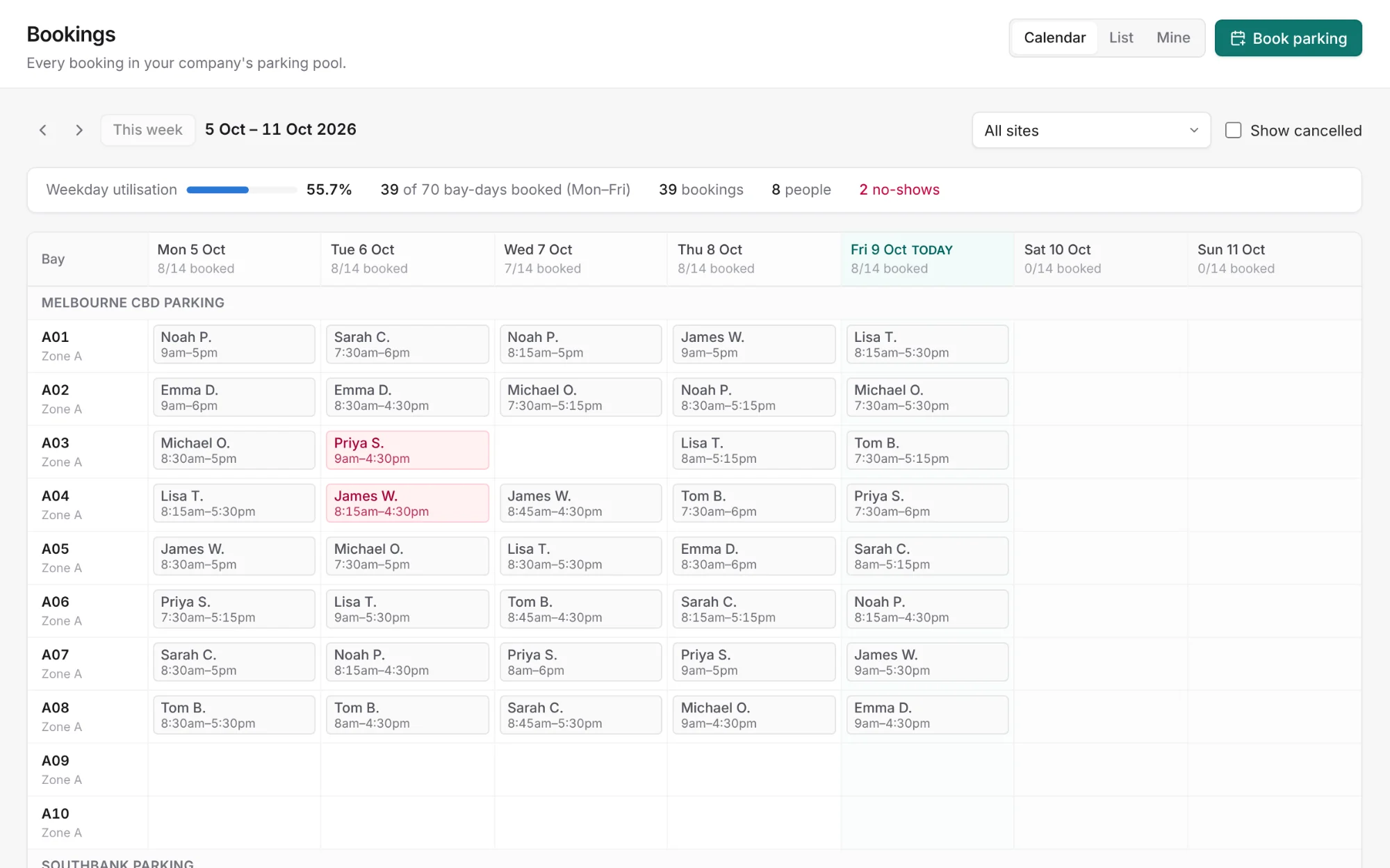Screen dimensions: 1390x868
Task: Click the 5 Oct – 11 Oct 2026 date range
Action: pyautogui.click(x=280, y=129)
